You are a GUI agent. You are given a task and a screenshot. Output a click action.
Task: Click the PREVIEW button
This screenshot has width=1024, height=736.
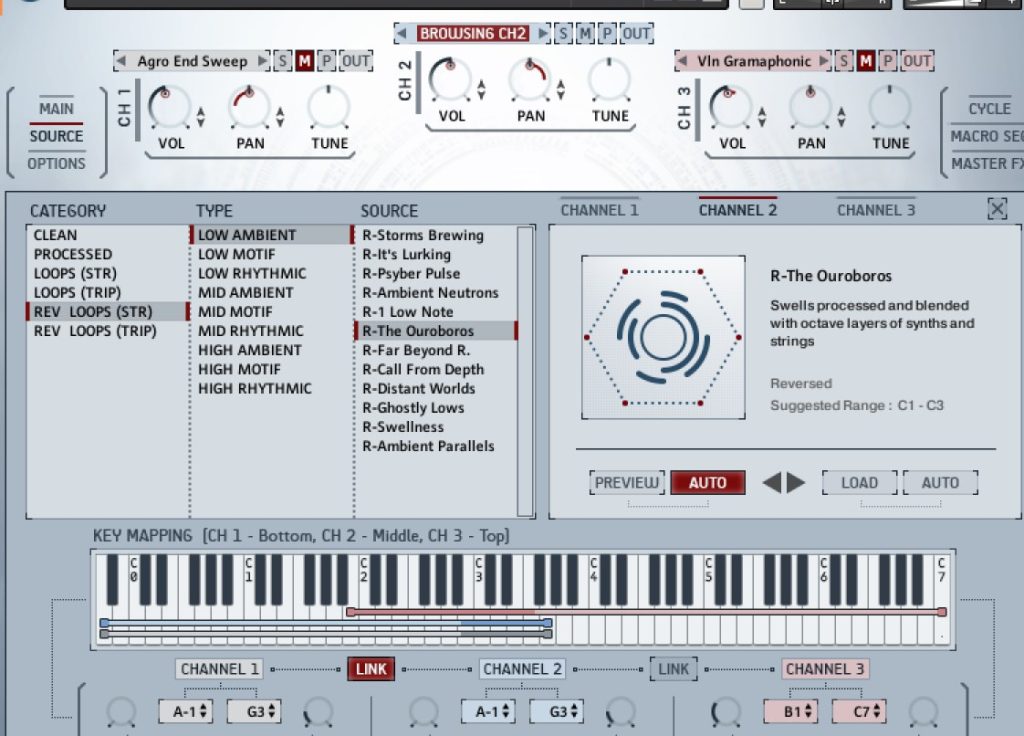628,483
